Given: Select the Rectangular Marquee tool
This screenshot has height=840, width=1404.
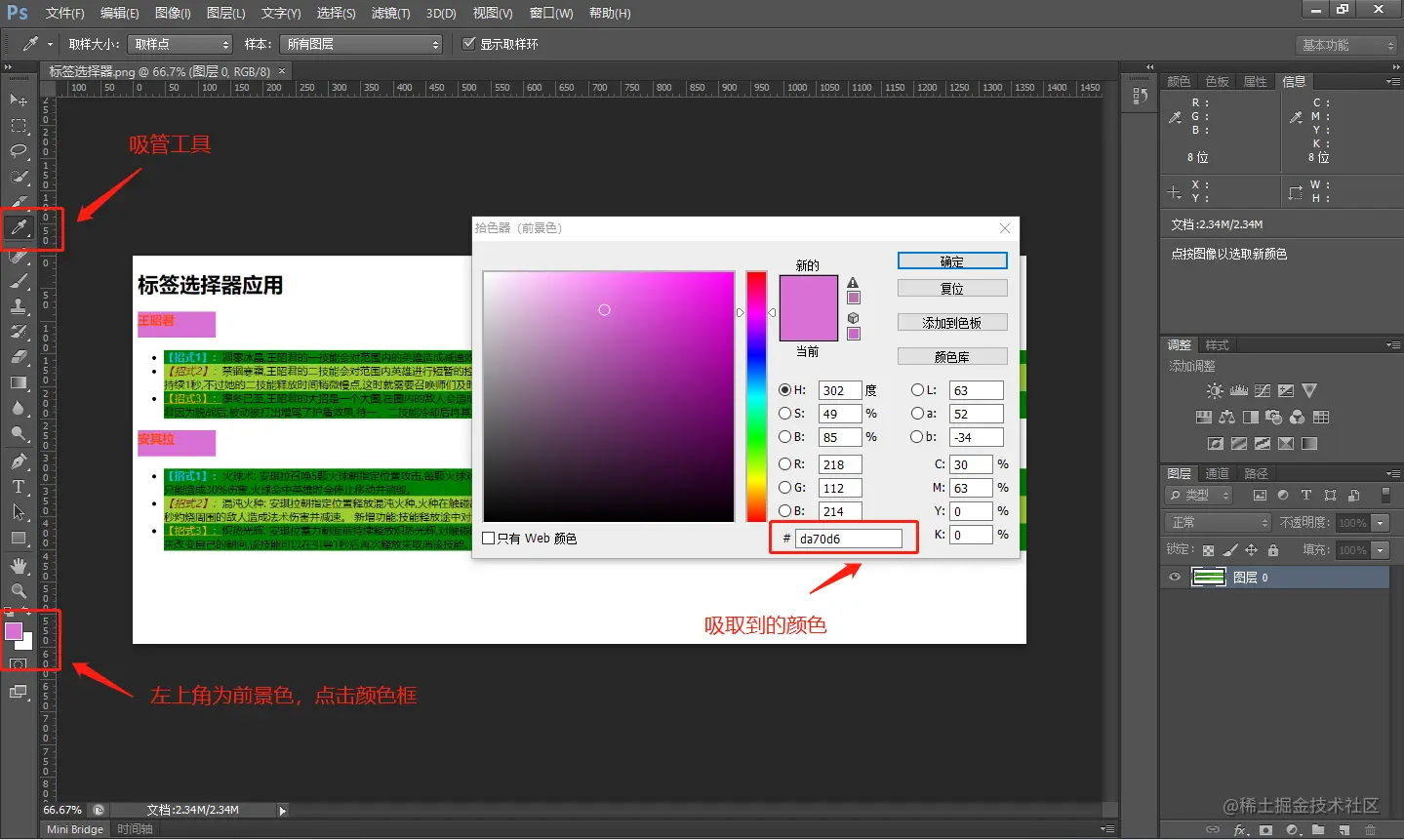Looking at the screenshot, I should click(19, 126).
